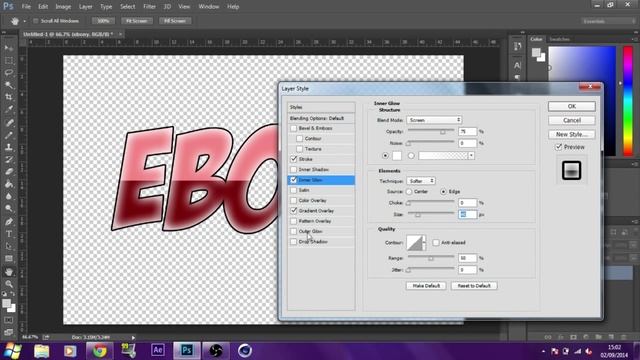Open Google Chrome from the taskbar

click(99, 350)
